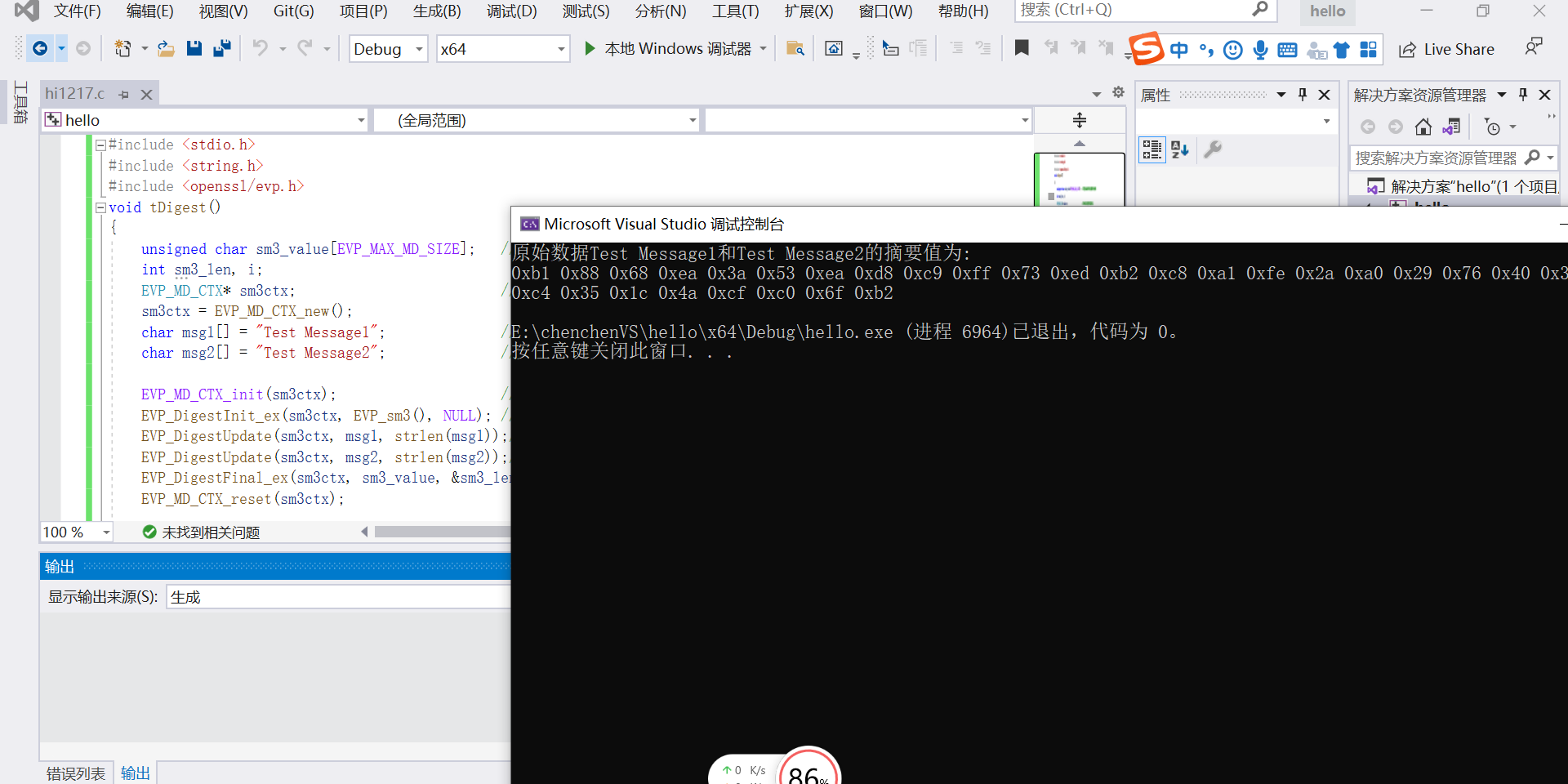Click the redo arrow icon
This screenshot has height=784, width=1568.
click(x=305, y=49)
